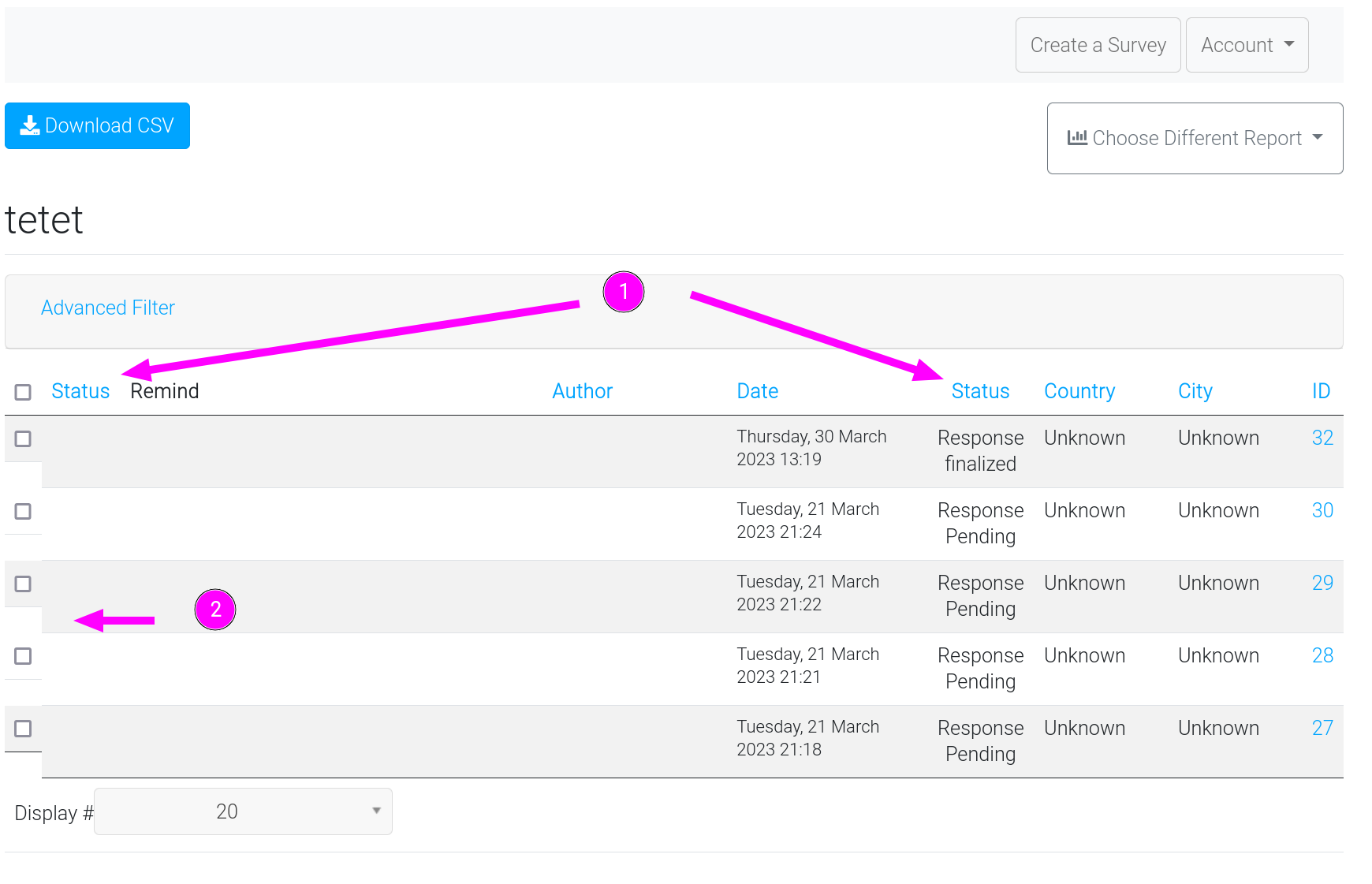Sort by the ID column header
The image size is (1372, 884).
point(1321,391)
